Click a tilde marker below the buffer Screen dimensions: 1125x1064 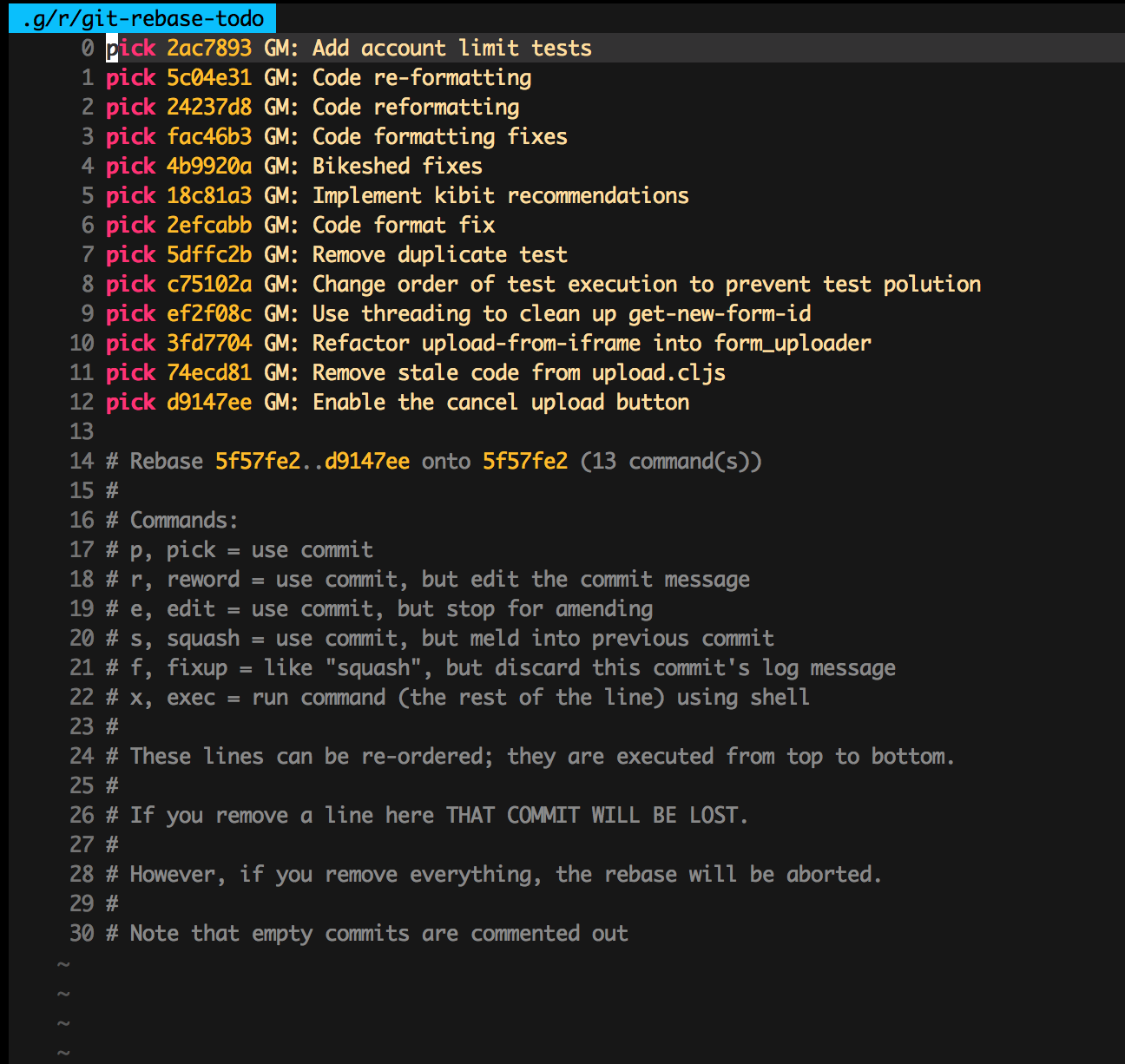click(62, 963)
